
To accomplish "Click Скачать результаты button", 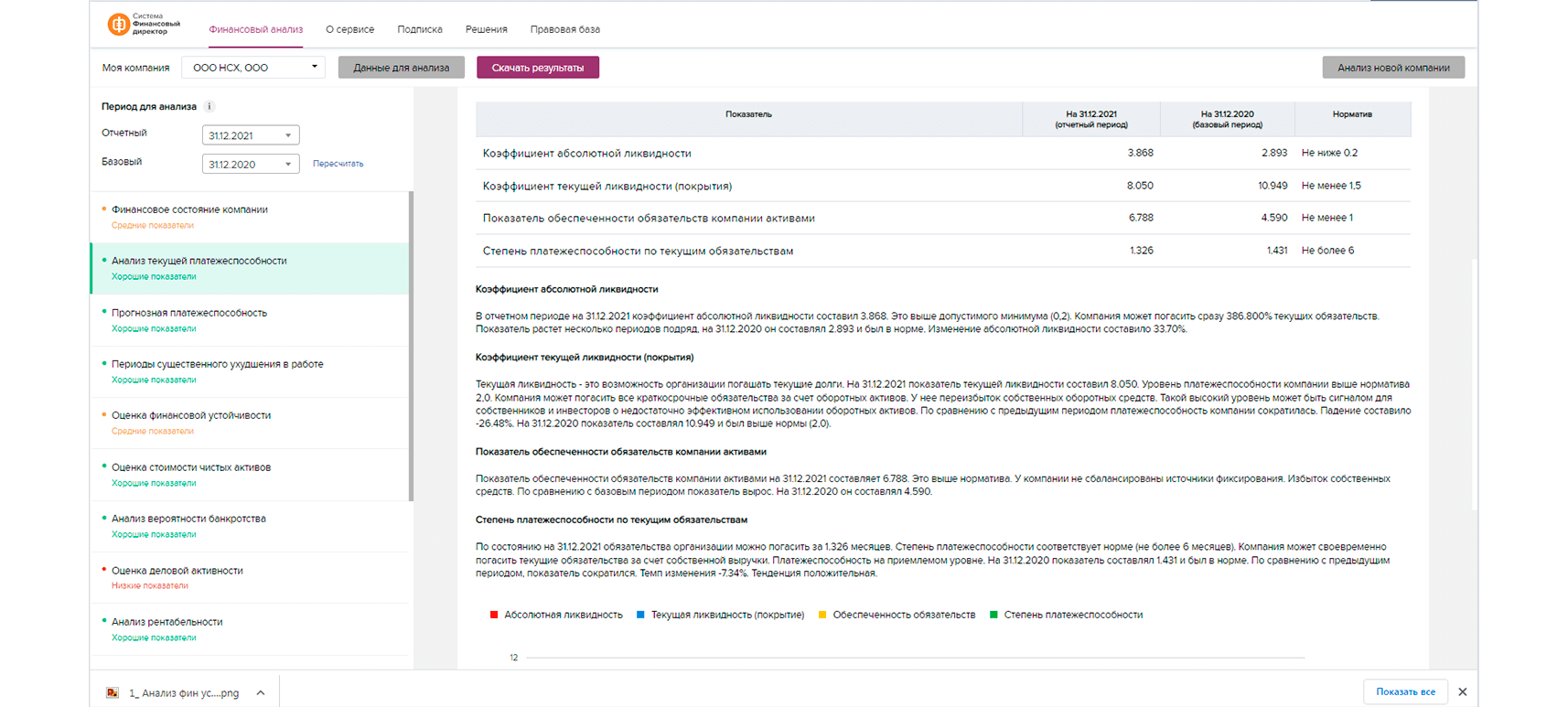I will click(x=537, y=68).
